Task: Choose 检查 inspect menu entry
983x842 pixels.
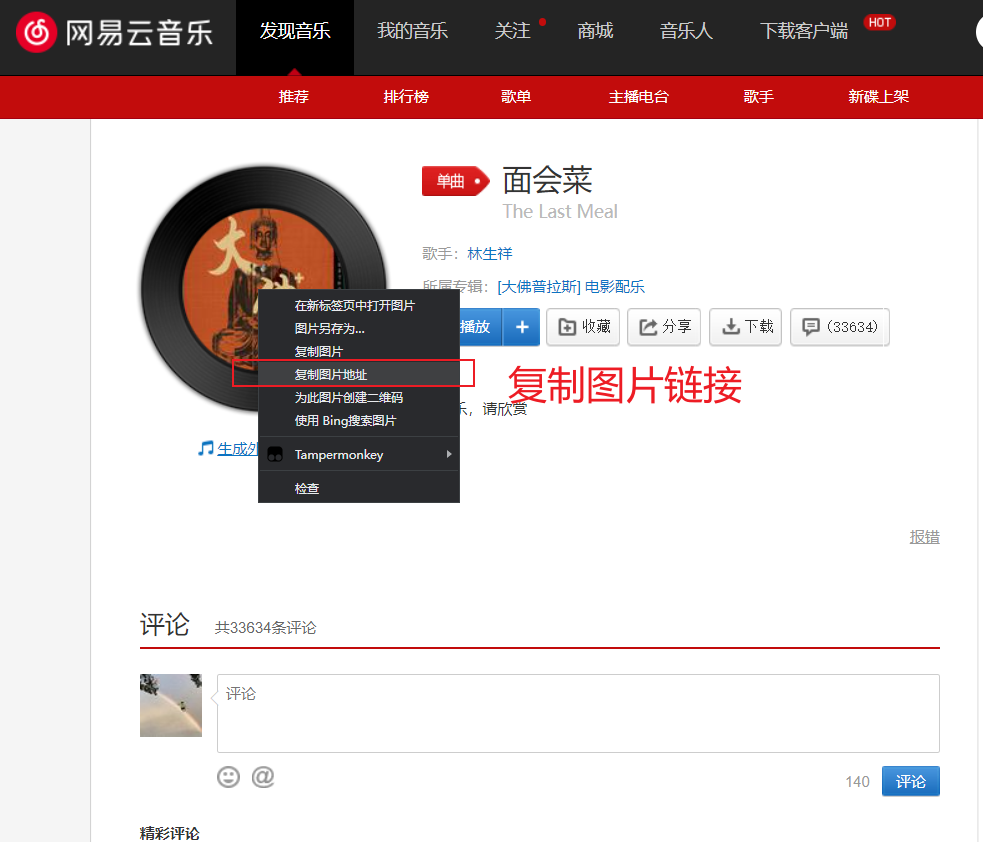Action: 359,488
